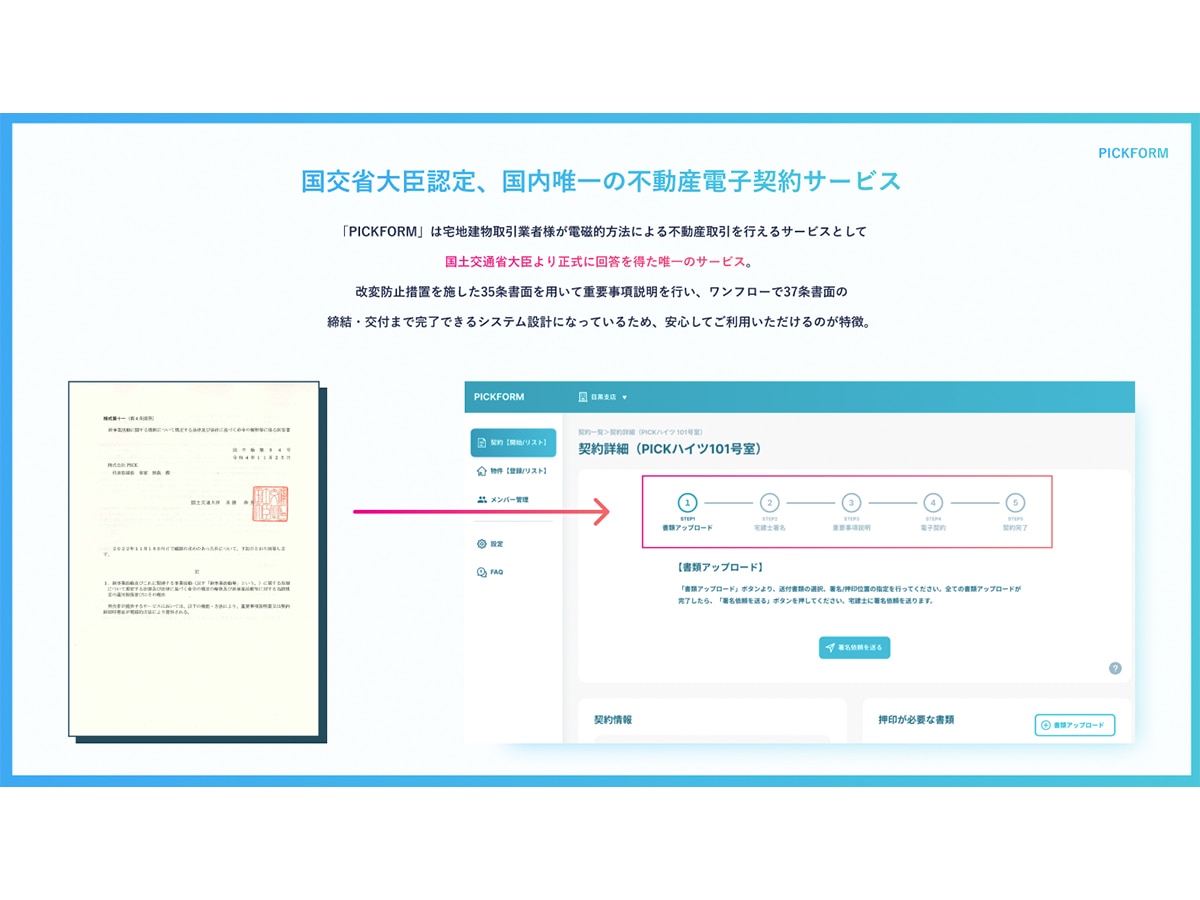Click the PICKFORM logo in app header
The width and height of the screenshot is (1200, 900).
pos(499,397)
